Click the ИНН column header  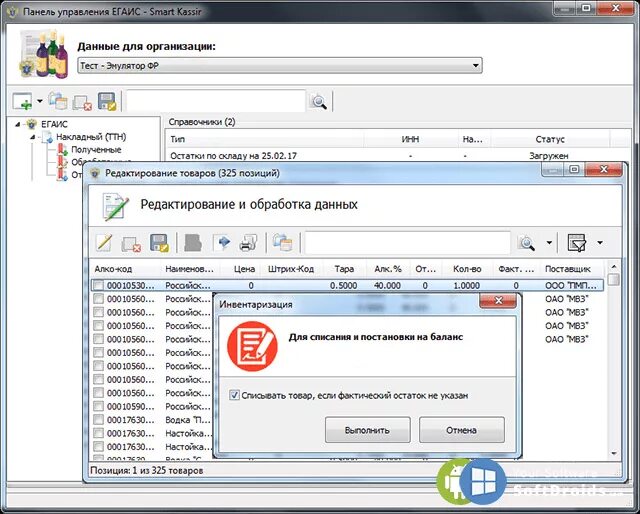410,139
